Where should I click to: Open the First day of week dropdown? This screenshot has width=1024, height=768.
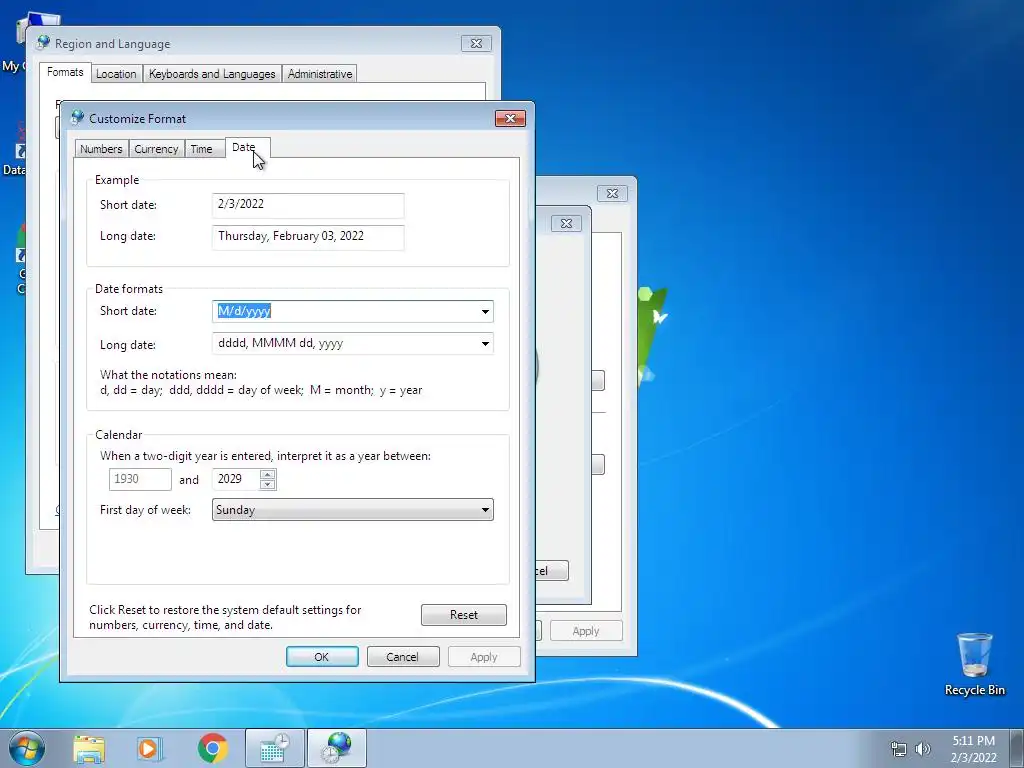(x=353, y=510)
